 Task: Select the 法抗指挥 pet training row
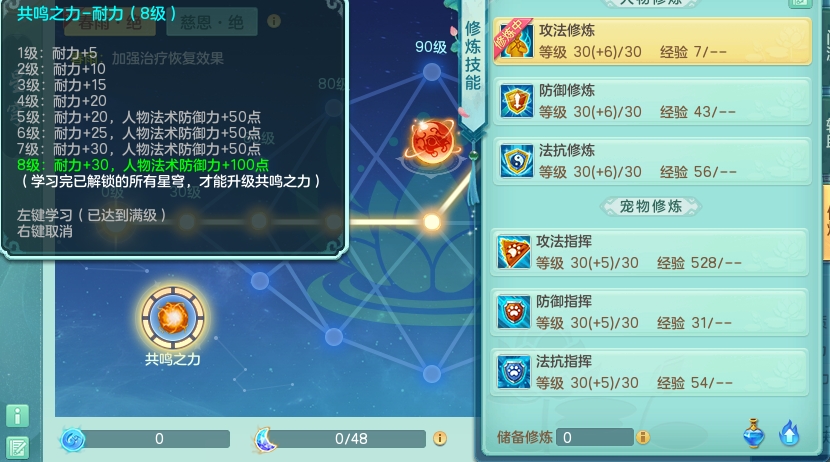tap(649, 372)
